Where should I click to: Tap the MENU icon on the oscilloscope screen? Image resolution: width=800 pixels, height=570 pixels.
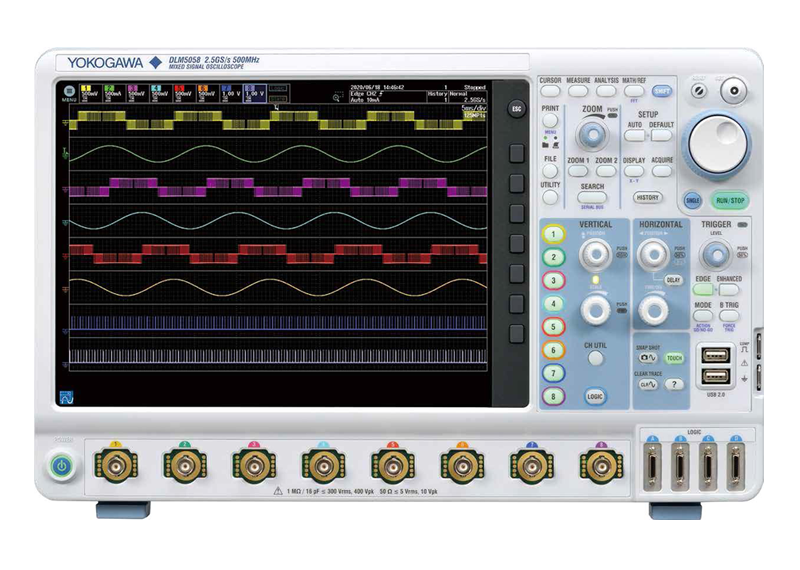pos(69,91)
